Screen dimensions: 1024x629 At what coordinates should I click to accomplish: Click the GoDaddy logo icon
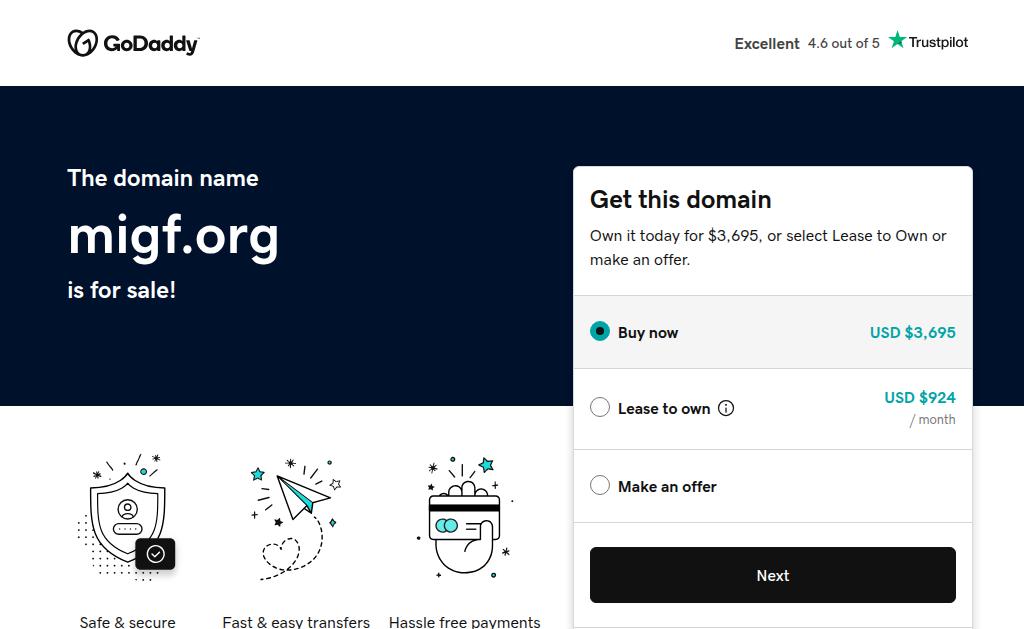(82, 43)
